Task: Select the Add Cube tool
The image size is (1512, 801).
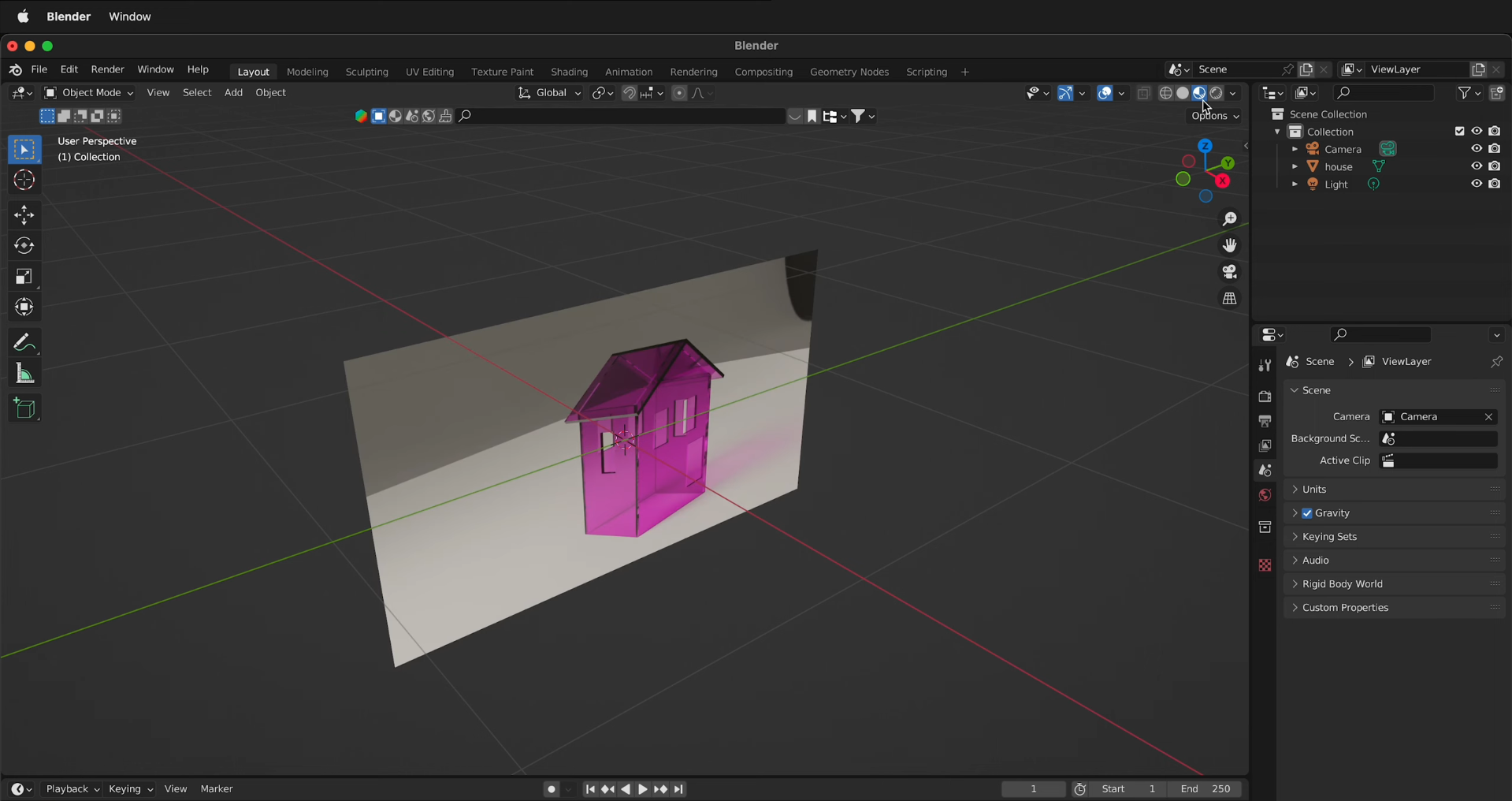Action: [x=24, y=408]
